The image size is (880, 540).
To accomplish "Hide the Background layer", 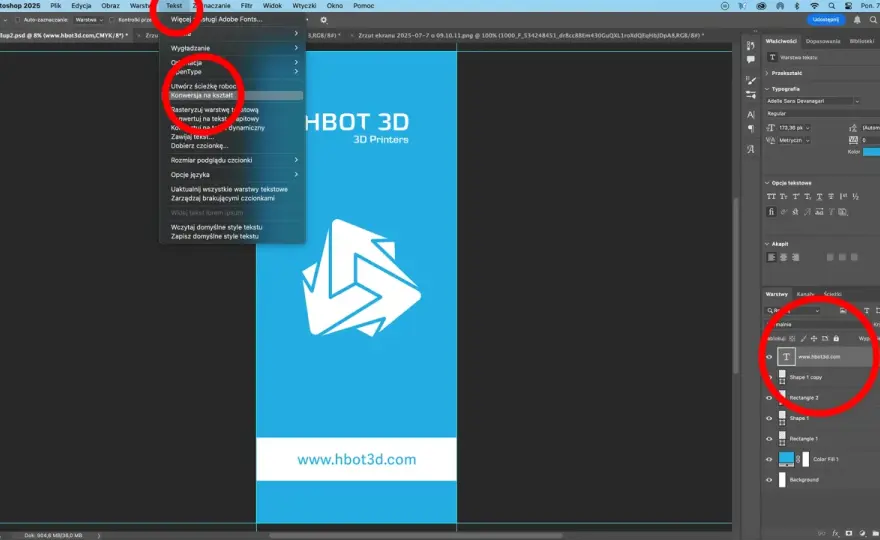I will [769, 480].
